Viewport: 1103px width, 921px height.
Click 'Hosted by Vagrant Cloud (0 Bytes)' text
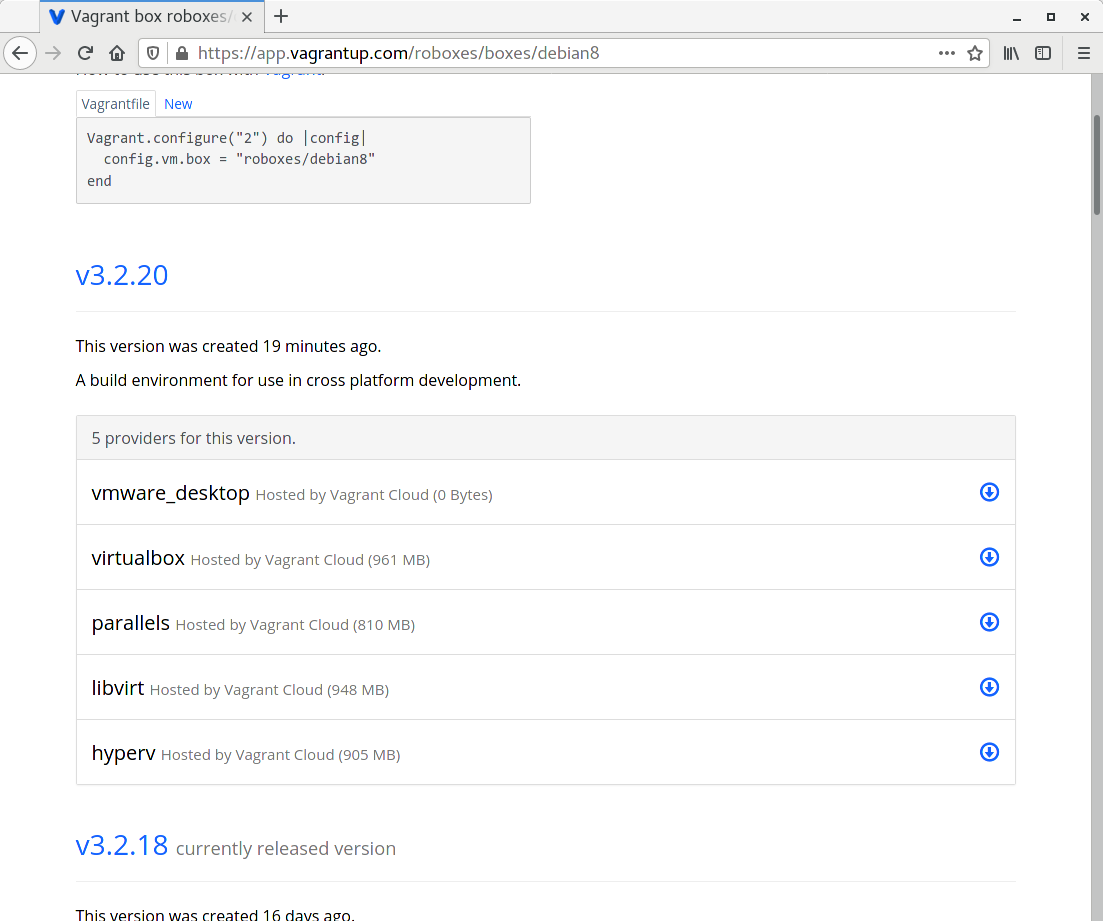(374, 495)
